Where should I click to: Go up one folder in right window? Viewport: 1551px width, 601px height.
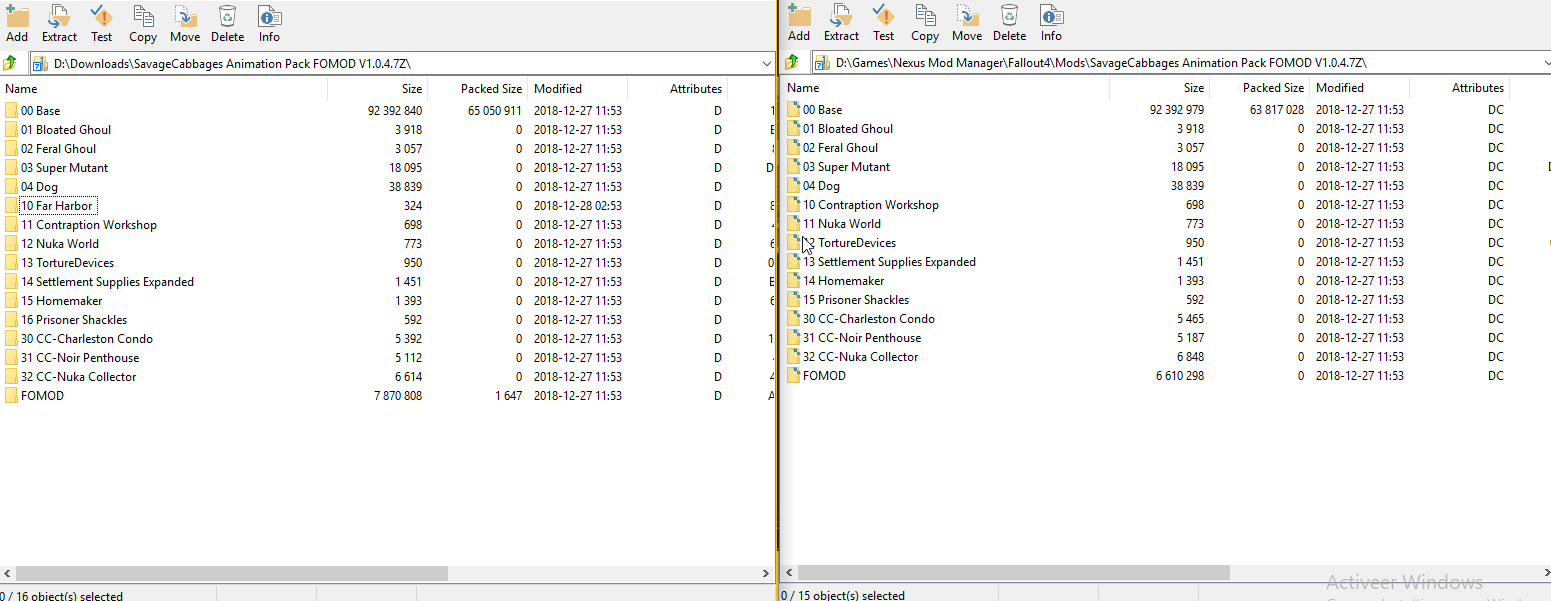(x=793, y=62)
